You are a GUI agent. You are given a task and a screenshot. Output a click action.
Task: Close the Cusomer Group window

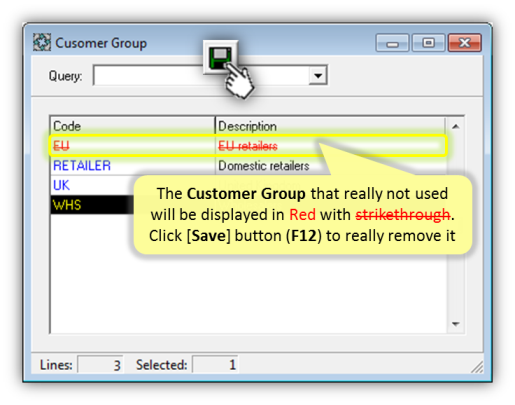click(x=465, y=43)
